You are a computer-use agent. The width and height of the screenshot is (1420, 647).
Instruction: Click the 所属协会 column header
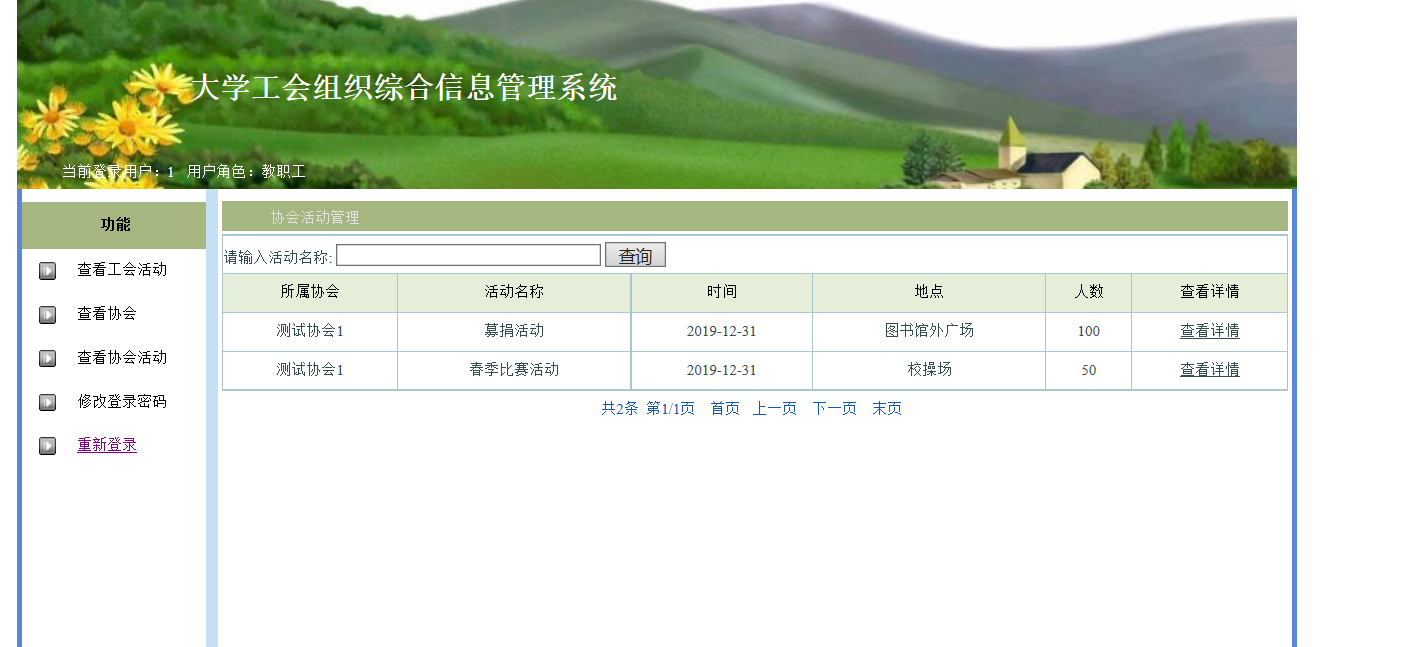click(310, 292)
